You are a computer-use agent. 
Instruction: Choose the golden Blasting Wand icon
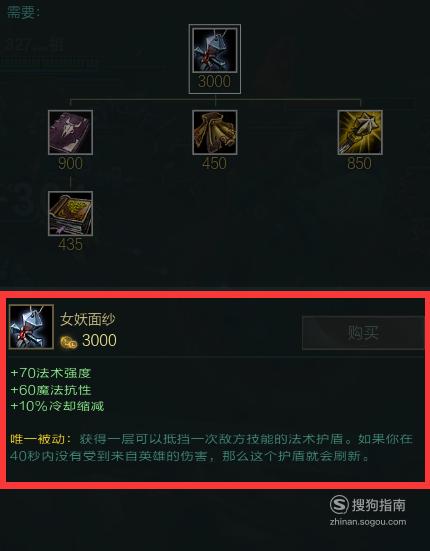point(360,132)
